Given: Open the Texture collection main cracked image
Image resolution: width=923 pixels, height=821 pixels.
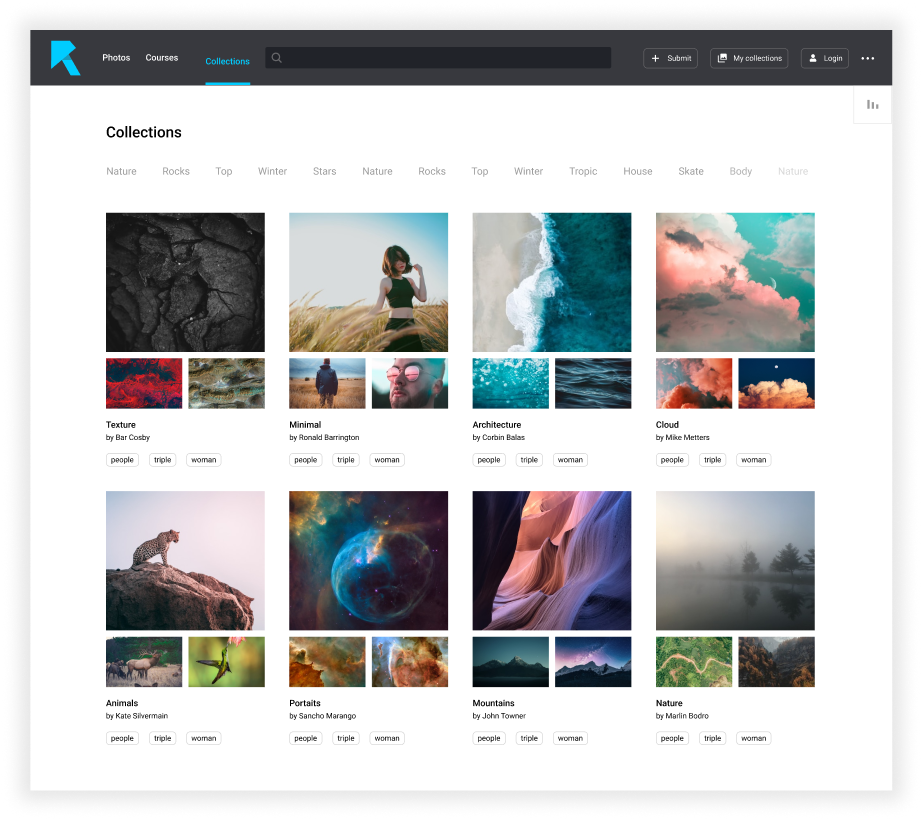Looking at the screenshot, I should pos(185,282).
